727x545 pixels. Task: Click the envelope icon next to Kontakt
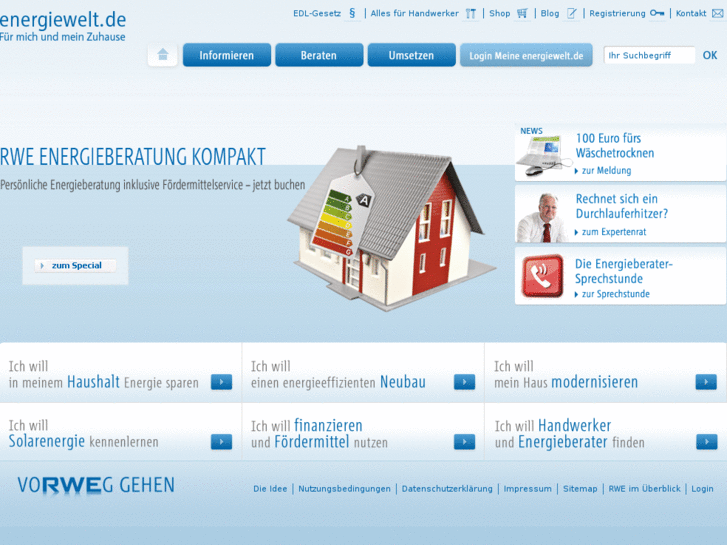pos(717,13)
